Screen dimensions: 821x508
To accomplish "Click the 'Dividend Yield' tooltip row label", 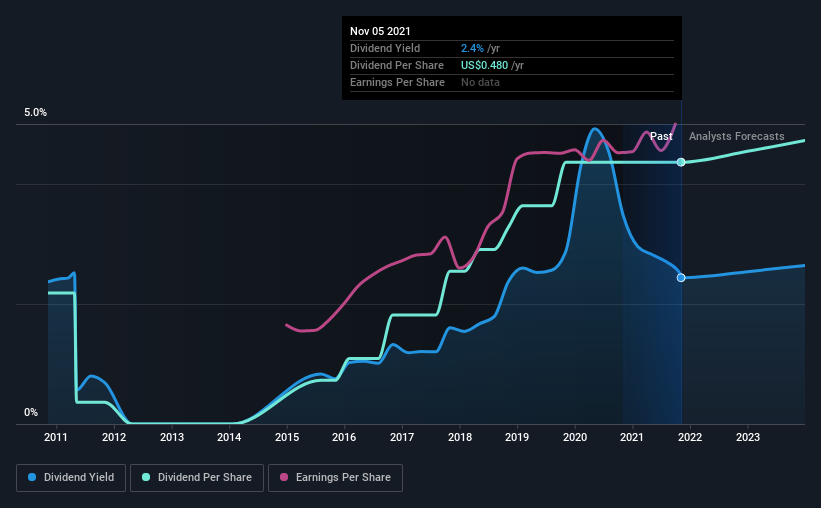I will pyautogui.click(x=385, y=48).
